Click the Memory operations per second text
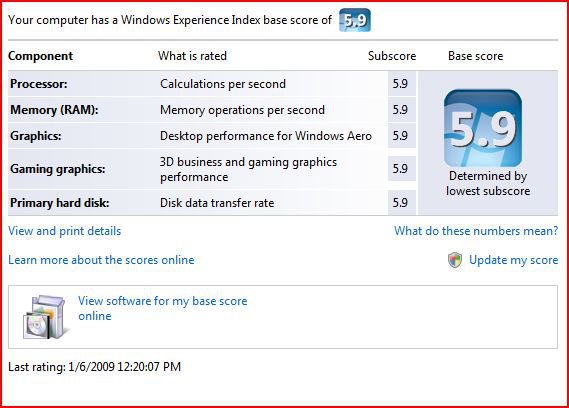The image size is (569, 408). coord(242,110)
